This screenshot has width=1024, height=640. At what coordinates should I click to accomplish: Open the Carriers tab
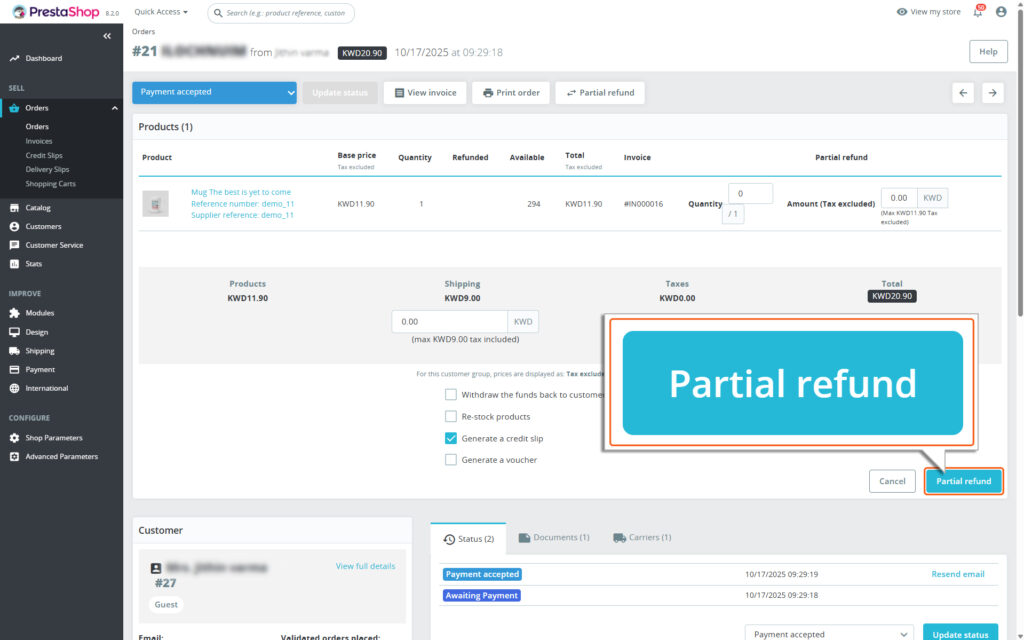click(642, 536)
